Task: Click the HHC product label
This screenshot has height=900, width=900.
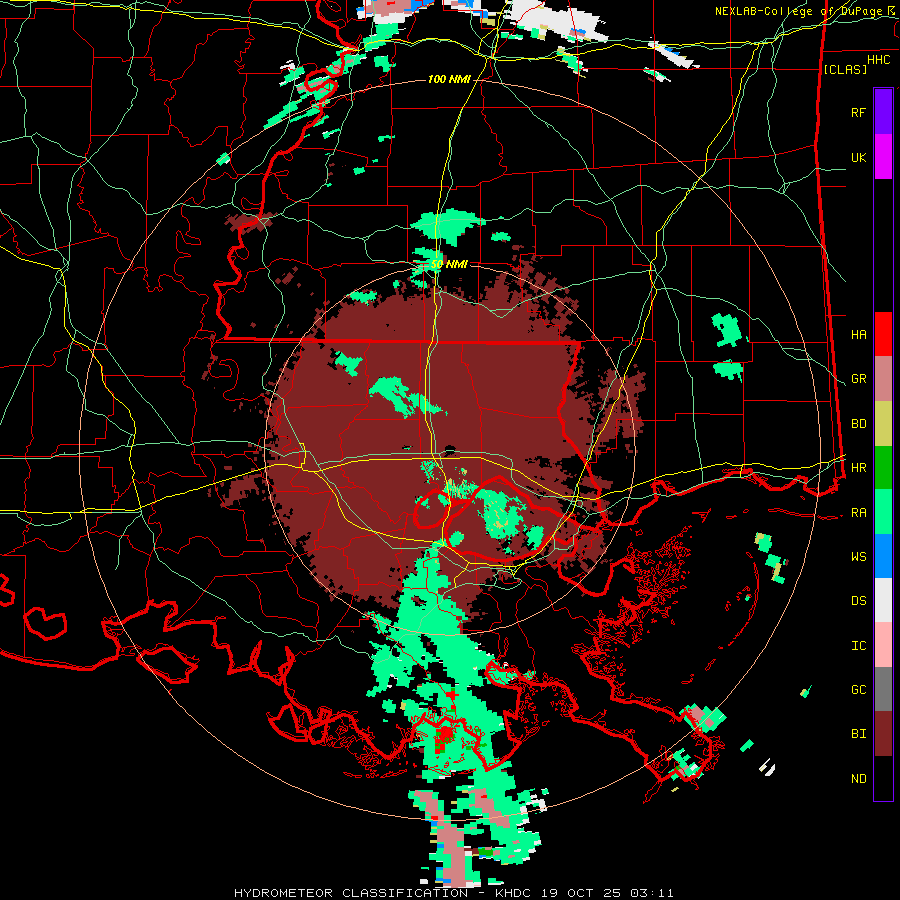Action: pyautogui.click(x=879, y=60)
